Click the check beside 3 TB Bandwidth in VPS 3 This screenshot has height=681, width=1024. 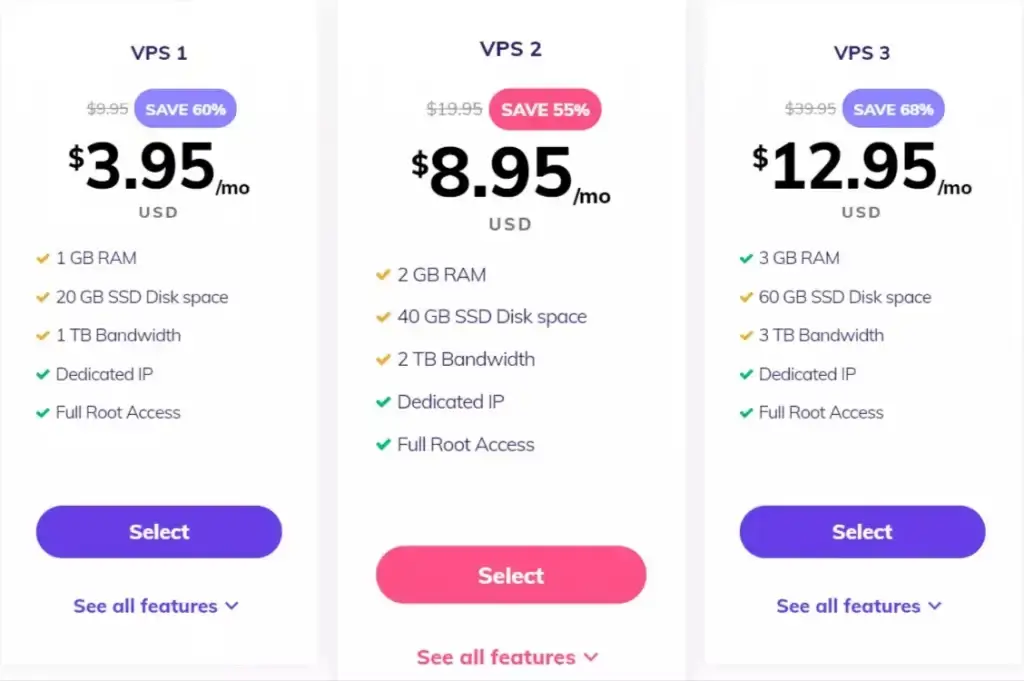point(748,335)
